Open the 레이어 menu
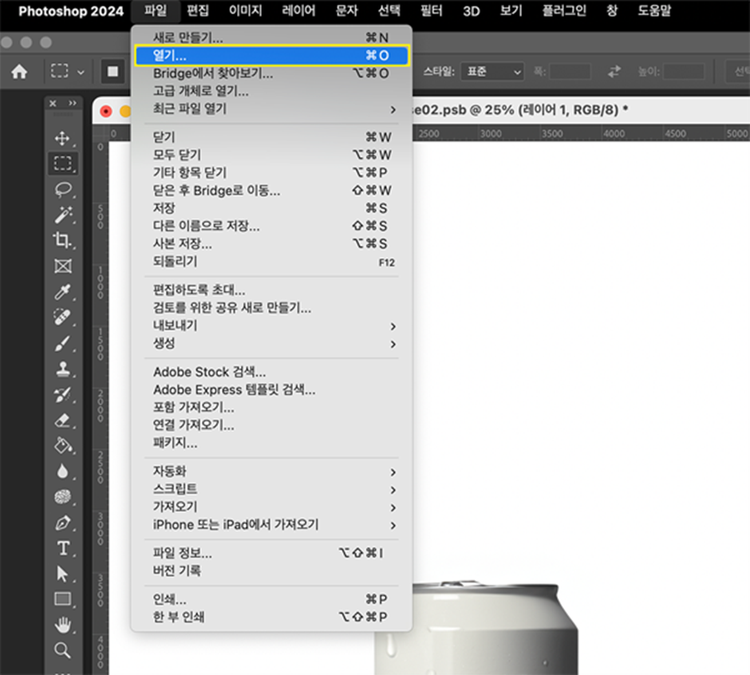This screenshot has width=750, height=675. [298, 11]
